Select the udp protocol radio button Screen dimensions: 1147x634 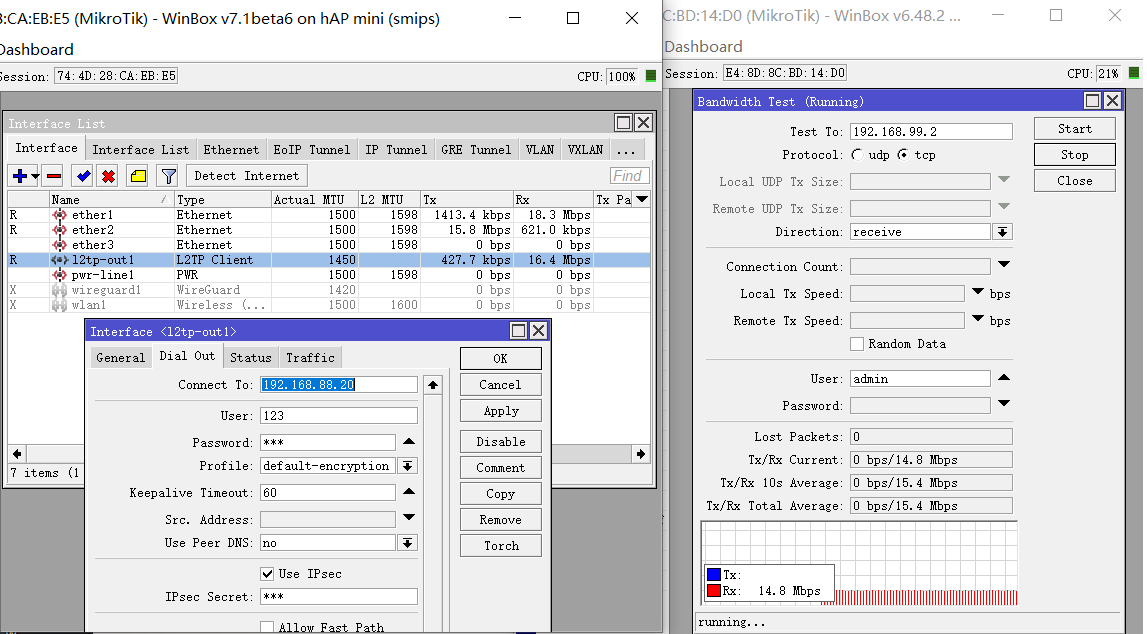point(858,155)
